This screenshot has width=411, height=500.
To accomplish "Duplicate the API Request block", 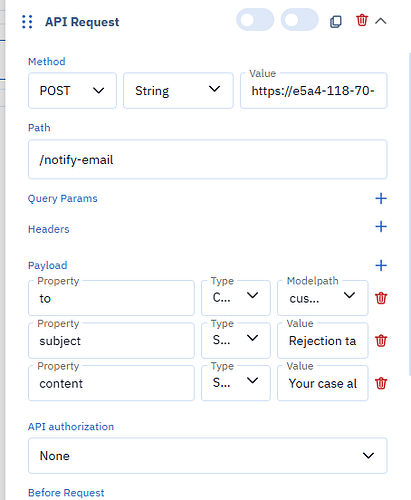I will (x=336, y=22).
